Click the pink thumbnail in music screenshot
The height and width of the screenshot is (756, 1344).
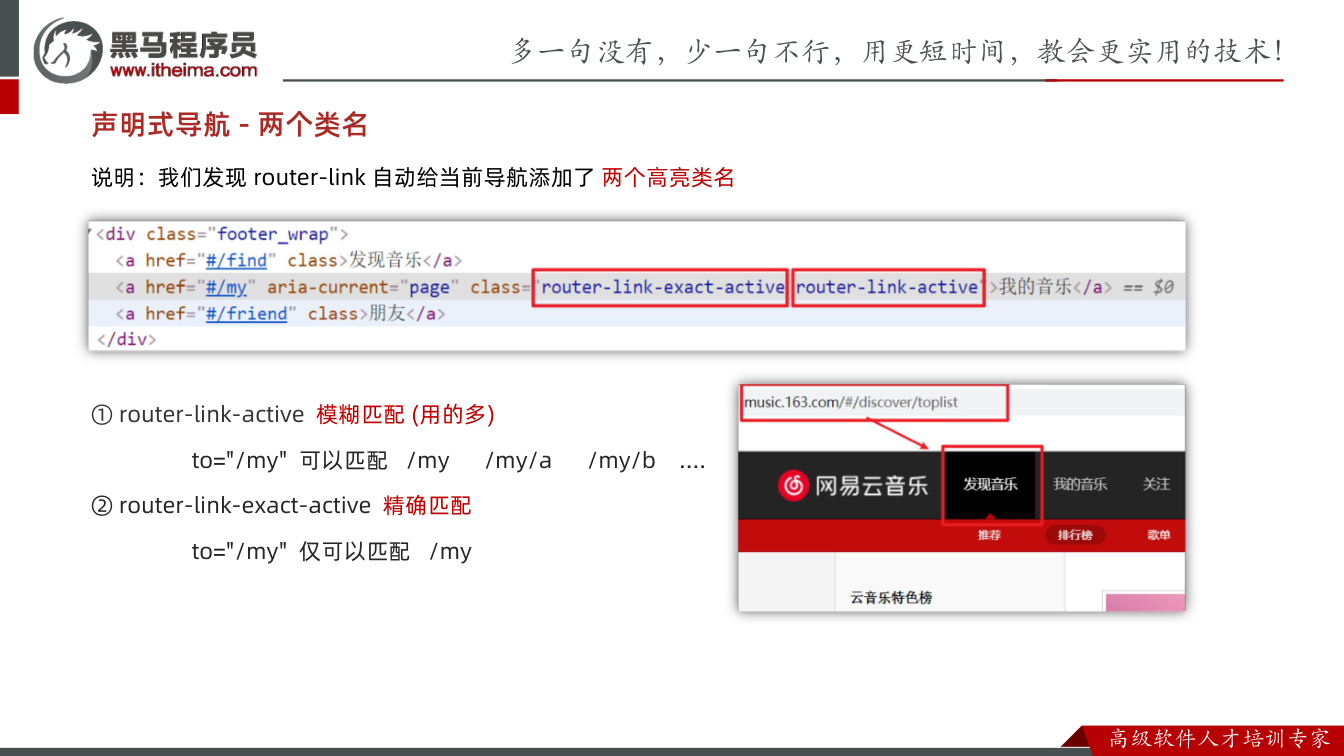click(x=1144, y=601)
